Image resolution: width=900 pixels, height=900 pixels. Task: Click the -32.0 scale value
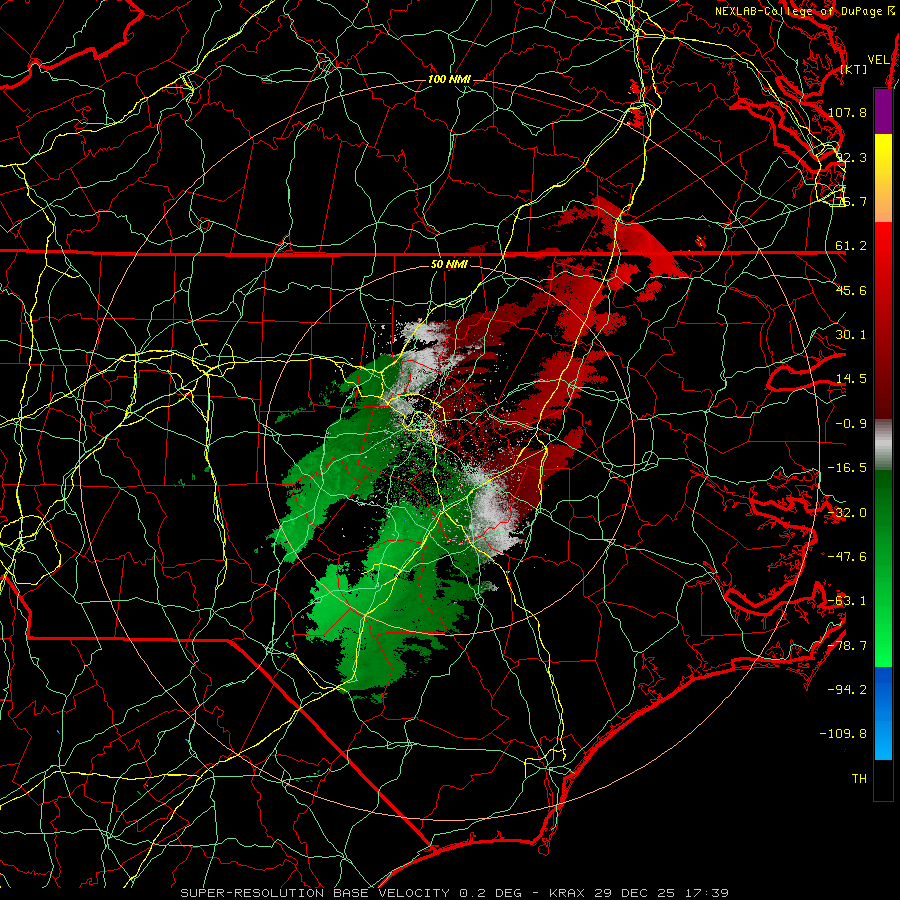[847, 513]
